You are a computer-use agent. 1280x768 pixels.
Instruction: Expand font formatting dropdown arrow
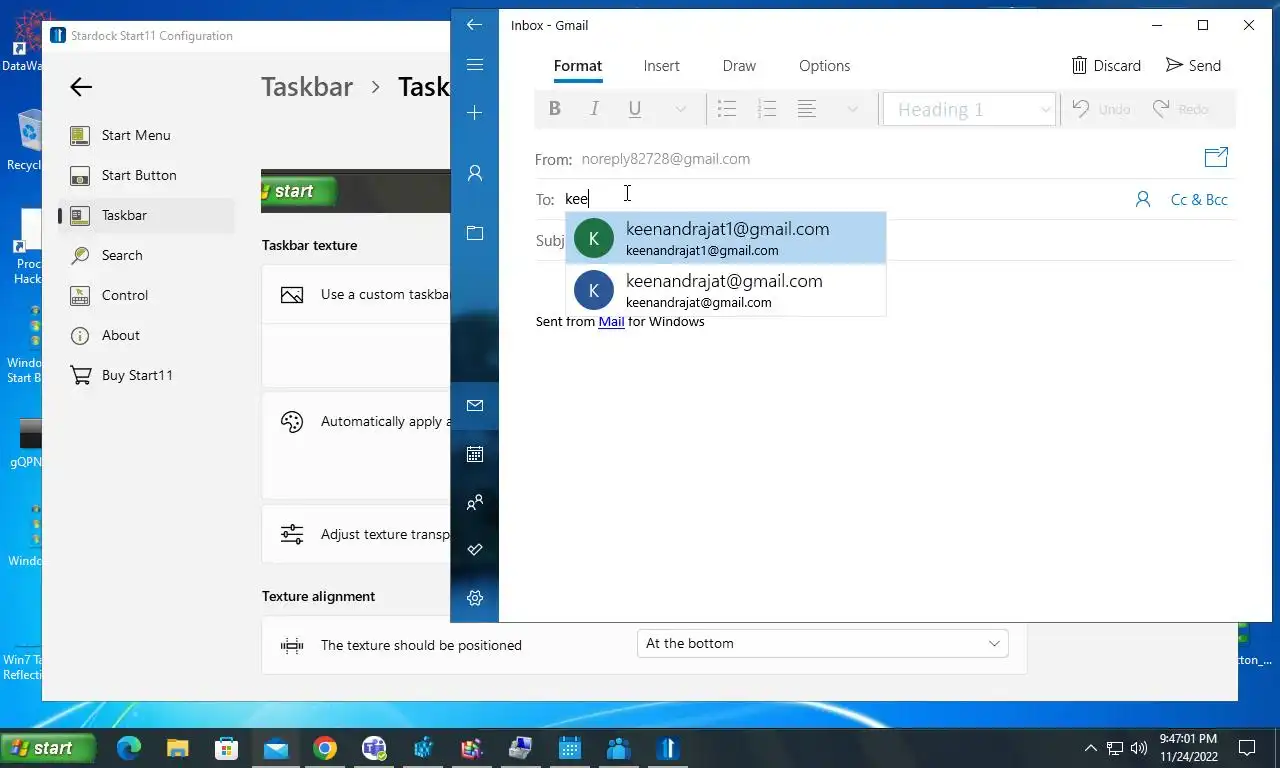681,109
